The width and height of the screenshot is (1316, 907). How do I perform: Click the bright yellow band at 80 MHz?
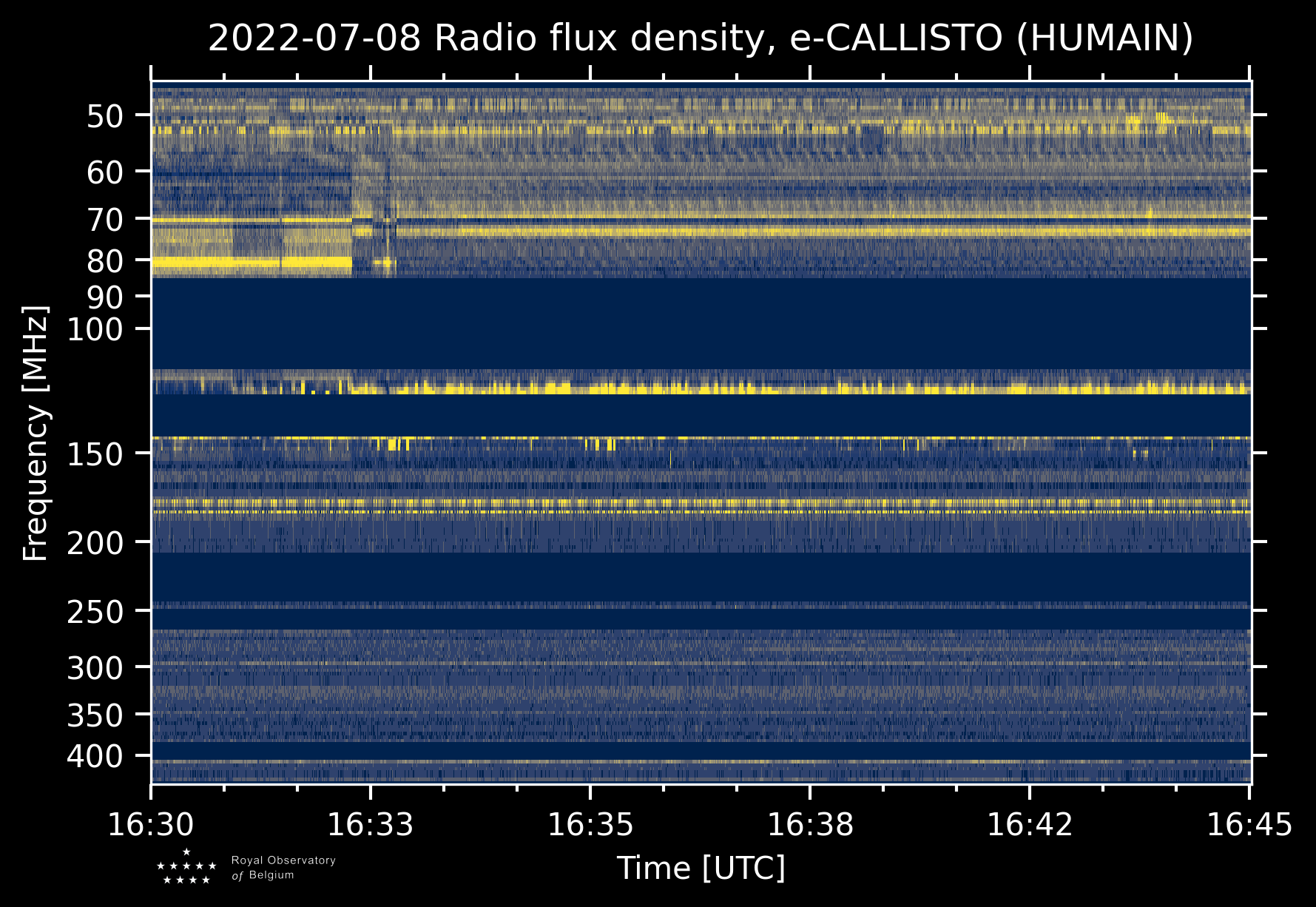point(252,262)
